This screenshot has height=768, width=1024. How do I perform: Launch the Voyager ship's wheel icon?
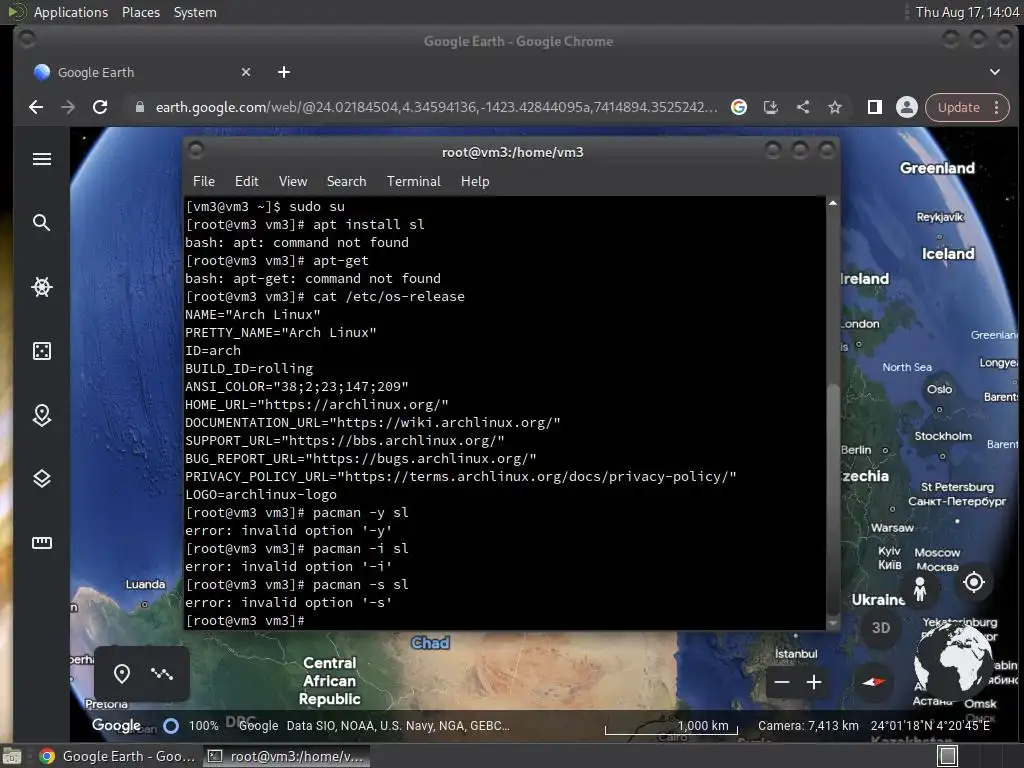(x=42, y=287)
